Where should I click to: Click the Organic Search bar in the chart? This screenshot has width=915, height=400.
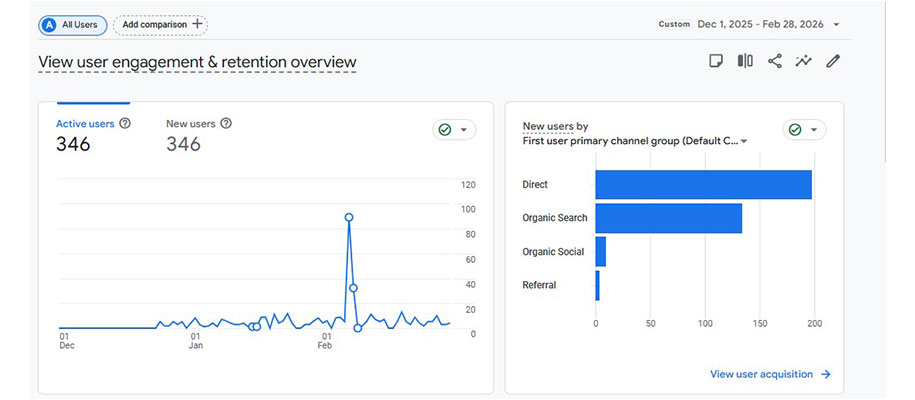pos(669,218)
